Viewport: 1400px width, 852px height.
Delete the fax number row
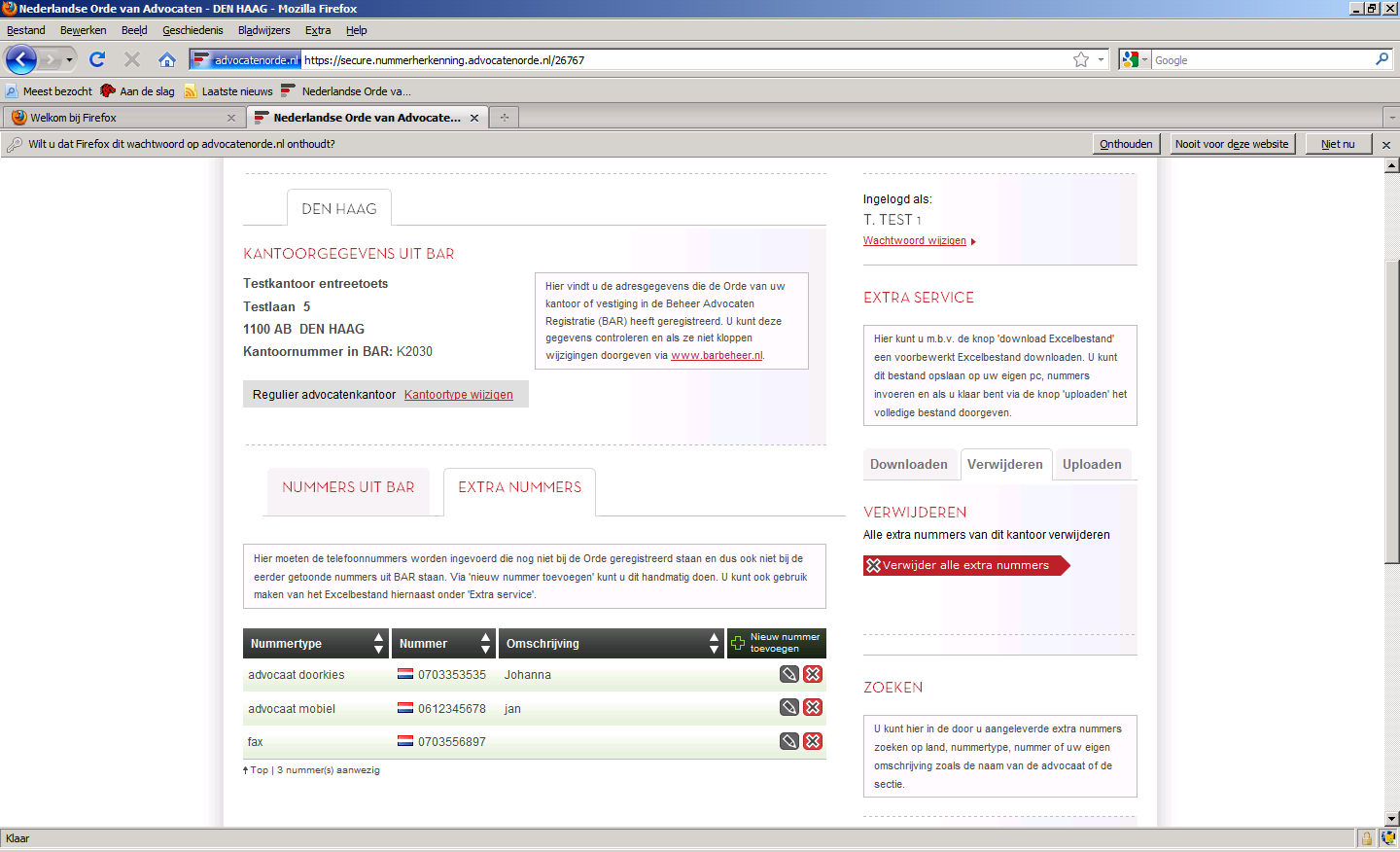813,741
